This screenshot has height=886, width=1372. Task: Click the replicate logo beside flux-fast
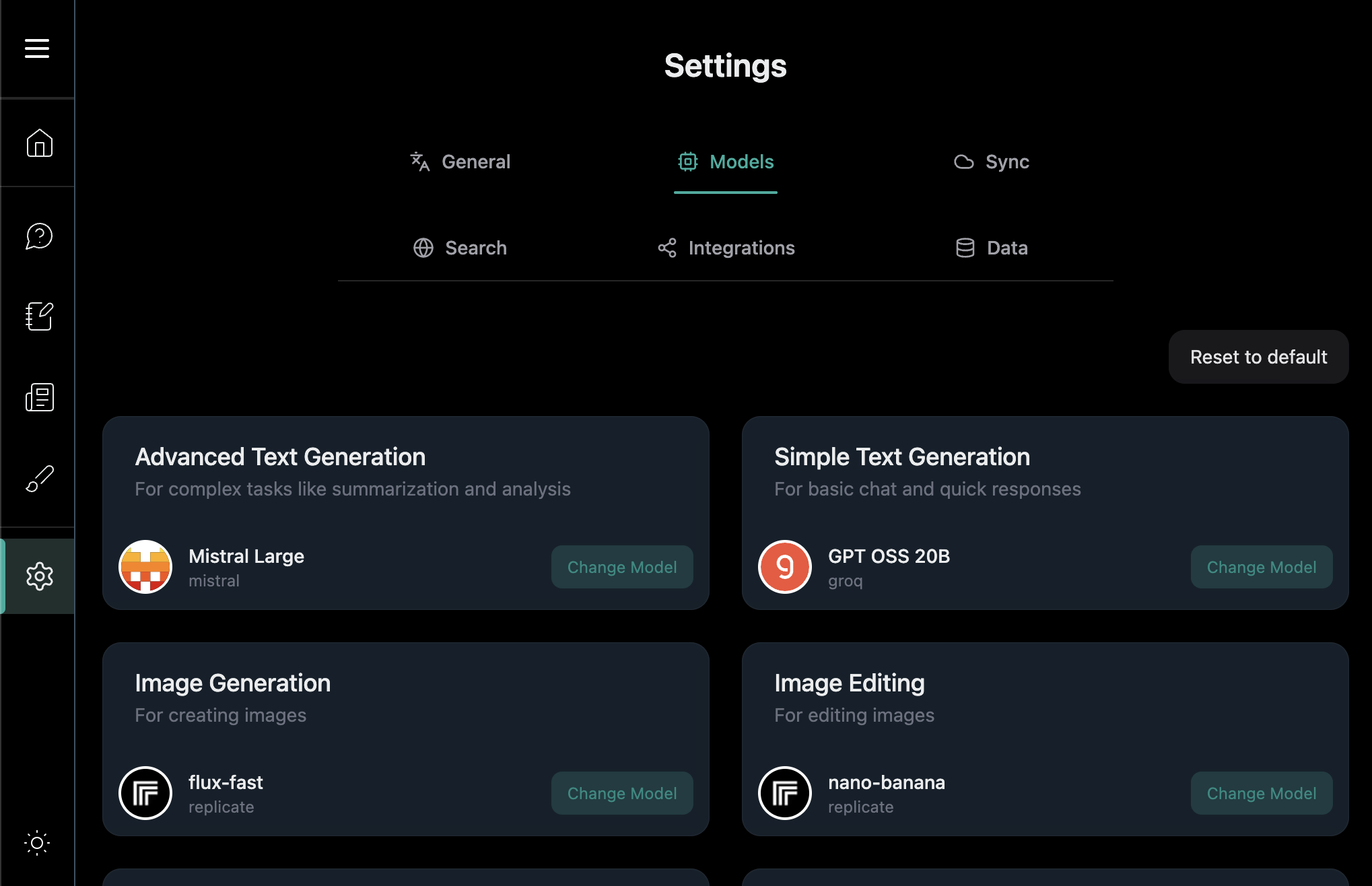click(145, 793)
